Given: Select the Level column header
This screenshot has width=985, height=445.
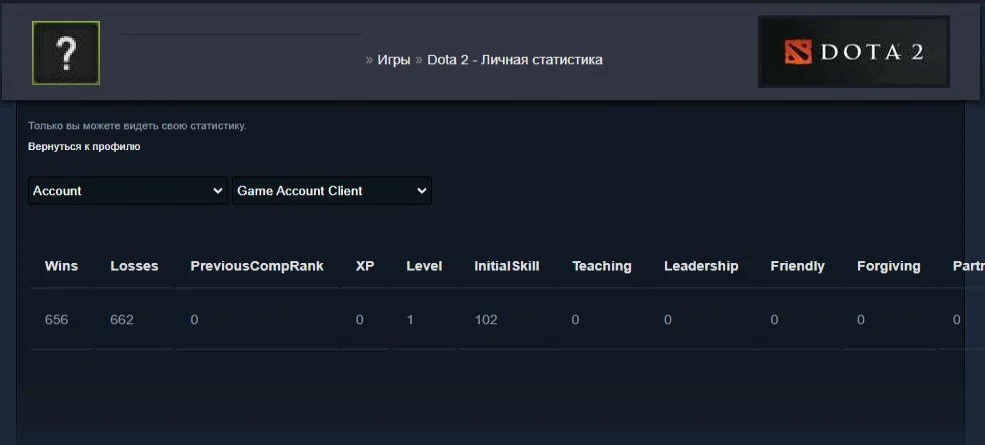Looking at the screenshot, I should coord(424,266).
